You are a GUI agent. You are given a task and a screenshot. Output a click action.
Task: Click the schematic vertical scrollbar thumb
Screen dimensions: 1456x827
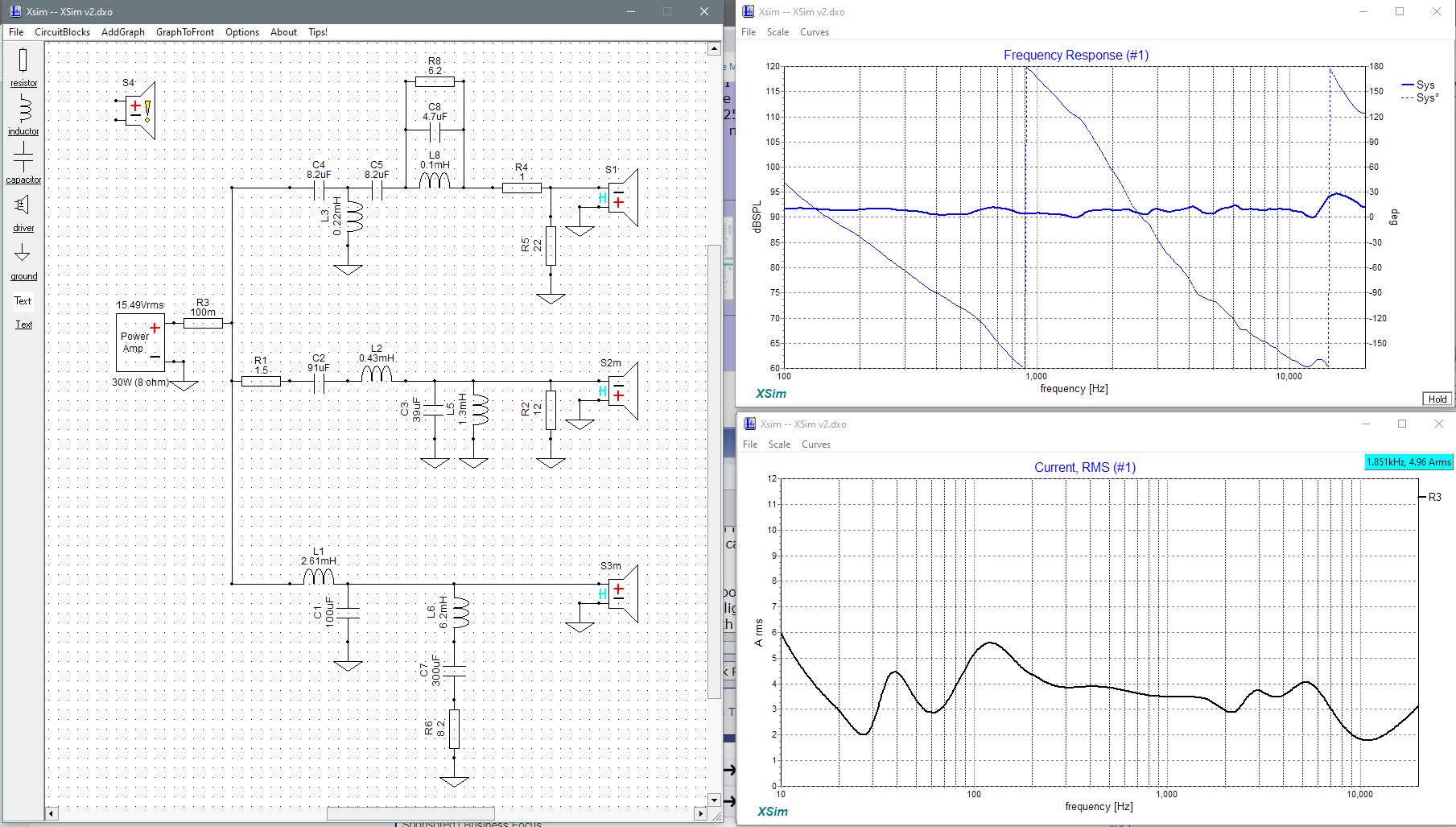tap(714, 472)
